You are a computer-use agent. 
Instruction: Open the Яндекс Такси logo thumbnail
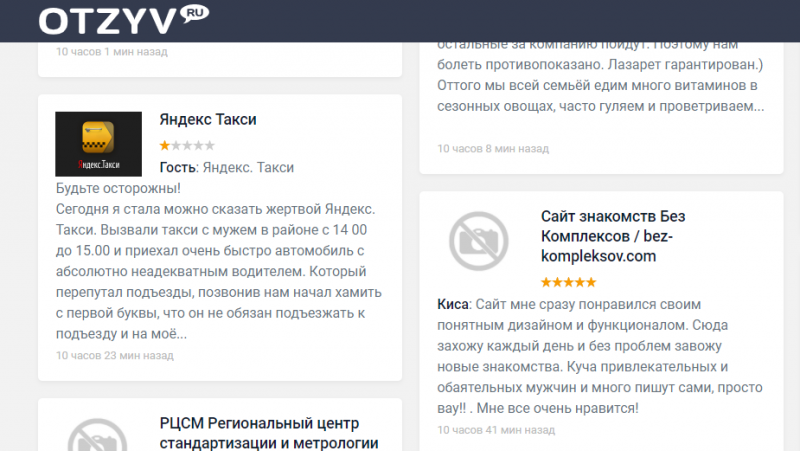coord(98,144)
